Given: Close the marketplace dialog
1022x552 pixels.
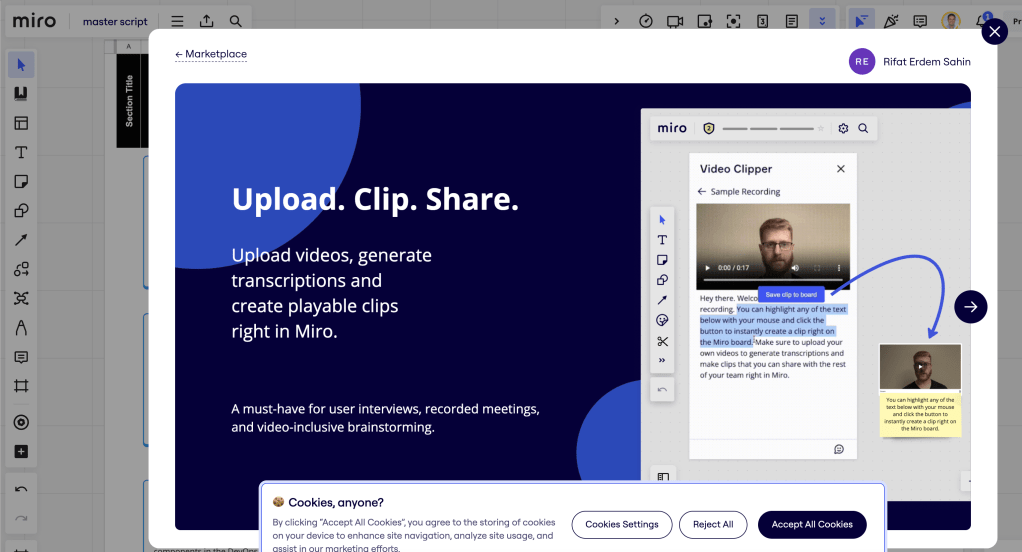Looking at the screenshot, I should coord(995,31).
